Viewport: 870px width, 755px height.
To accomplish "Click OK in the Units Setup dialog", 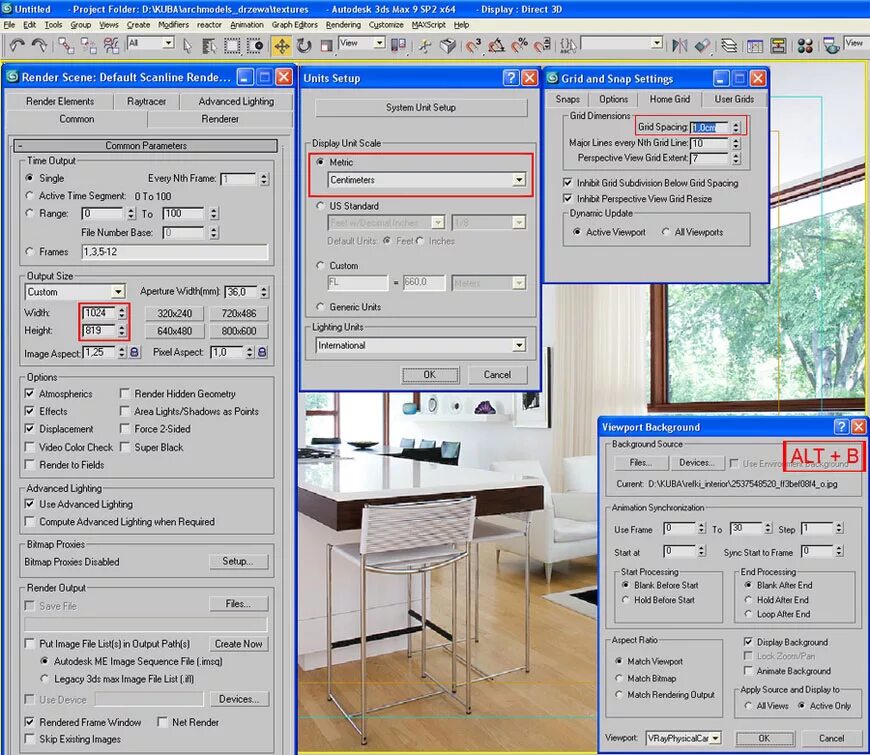I will (x=429, y=374).
